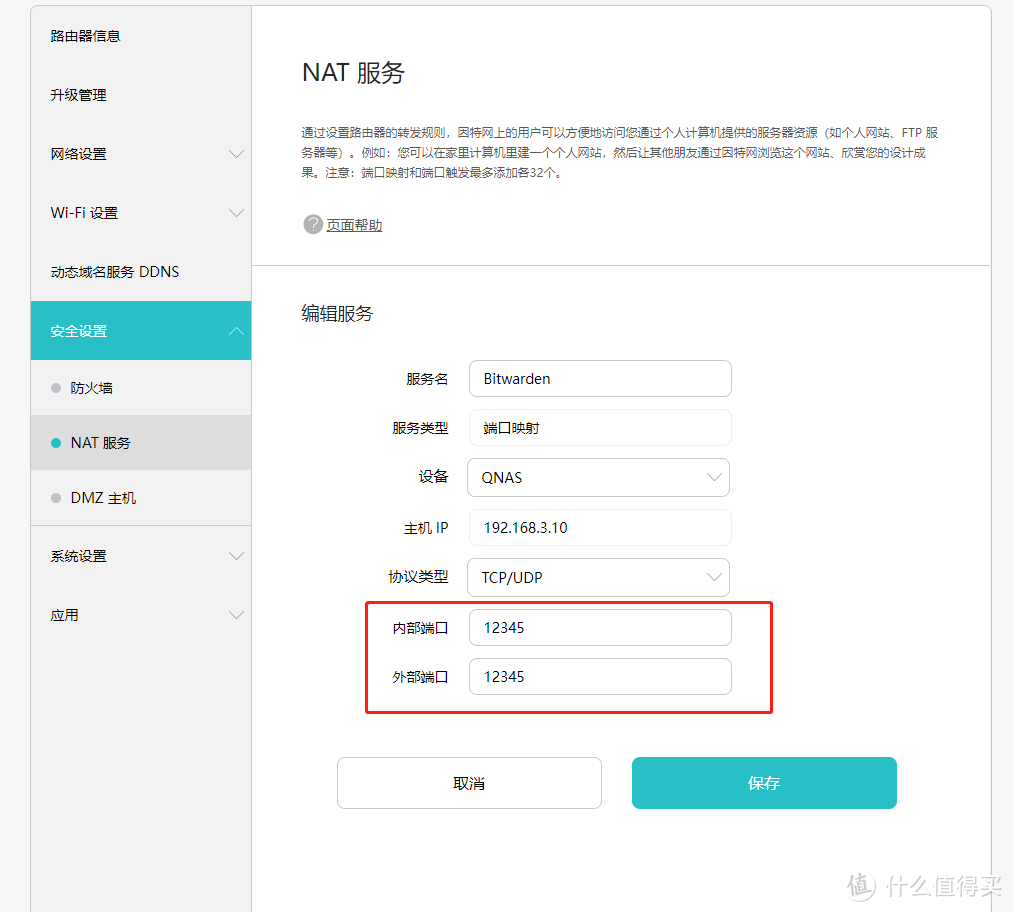The image size is (1013, 912).
Task: Open 动态域名服务 DDNS page
Action: 113,271
